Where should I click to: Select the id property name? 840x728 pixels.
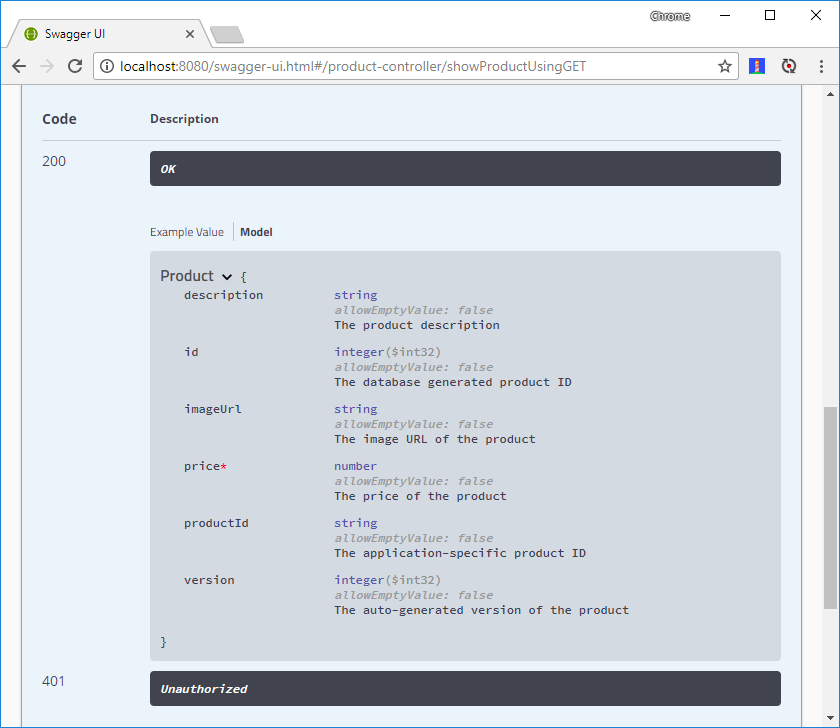[191, 352]
